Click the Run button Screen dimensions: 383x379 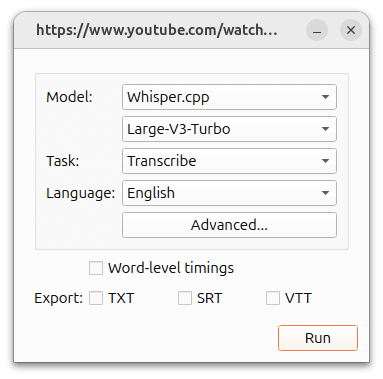coord(318,338)
